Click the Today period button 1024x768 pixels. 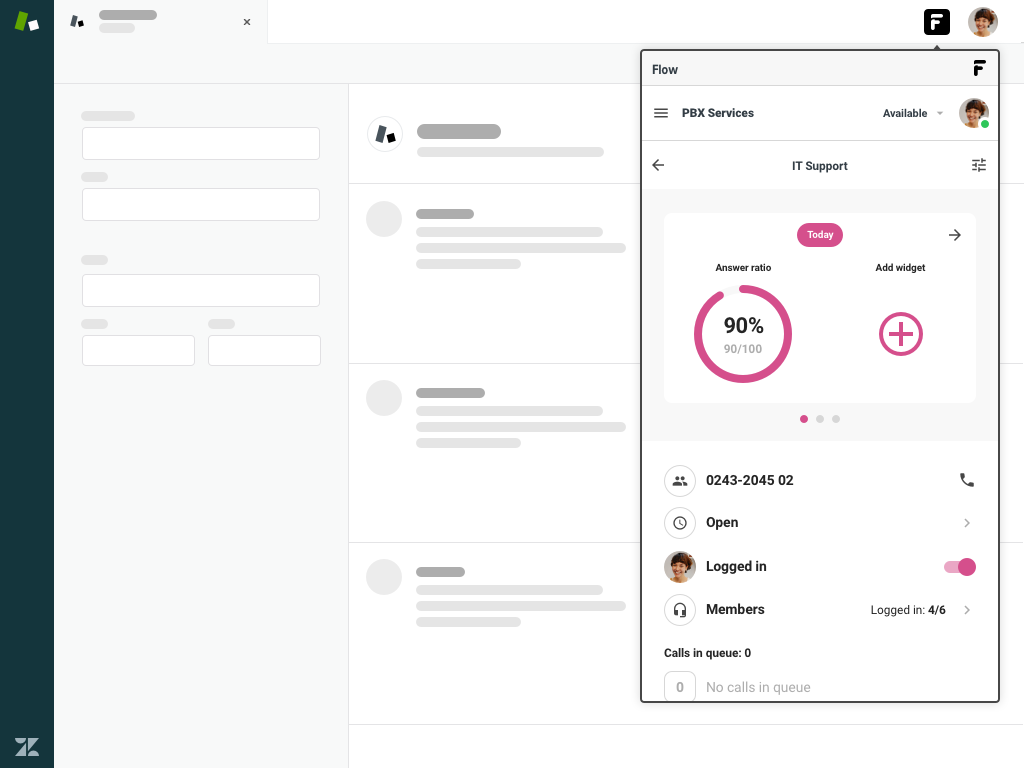click(820, 235)
